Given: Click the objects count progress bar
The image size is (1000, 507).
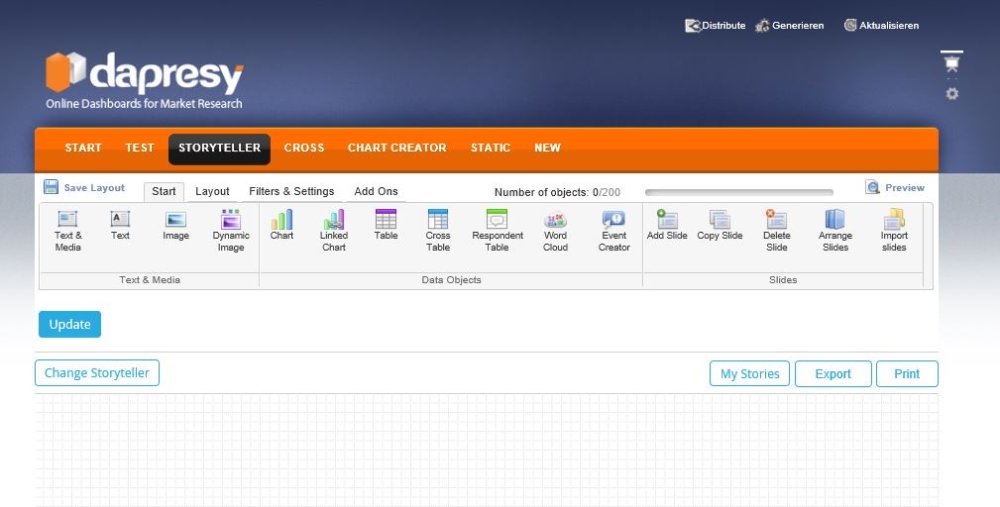Looking at the screenshot, I should tap(739, 192).
